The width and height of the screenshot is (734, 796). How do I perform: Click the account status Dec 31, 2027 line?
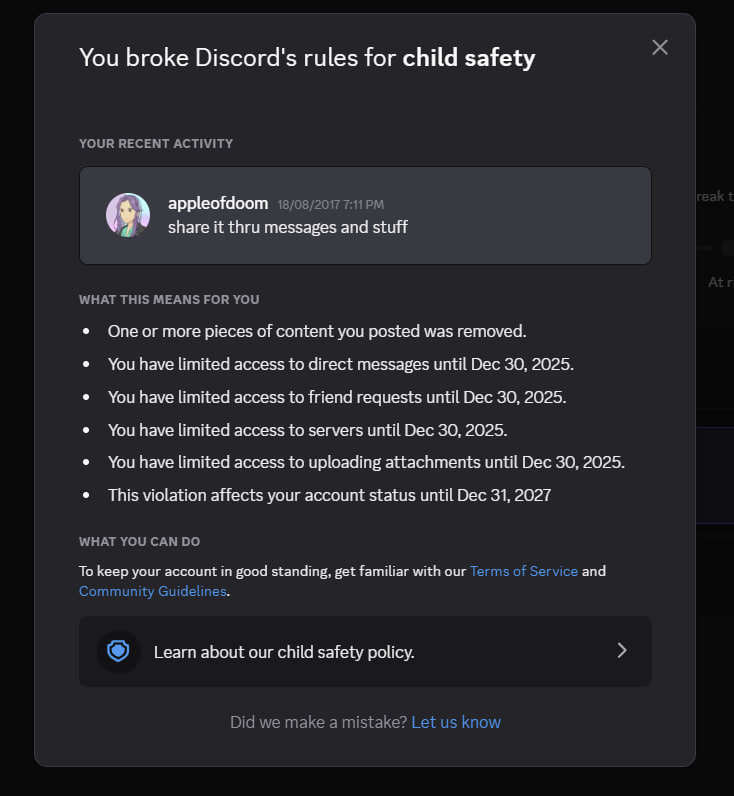pos(329,495)
